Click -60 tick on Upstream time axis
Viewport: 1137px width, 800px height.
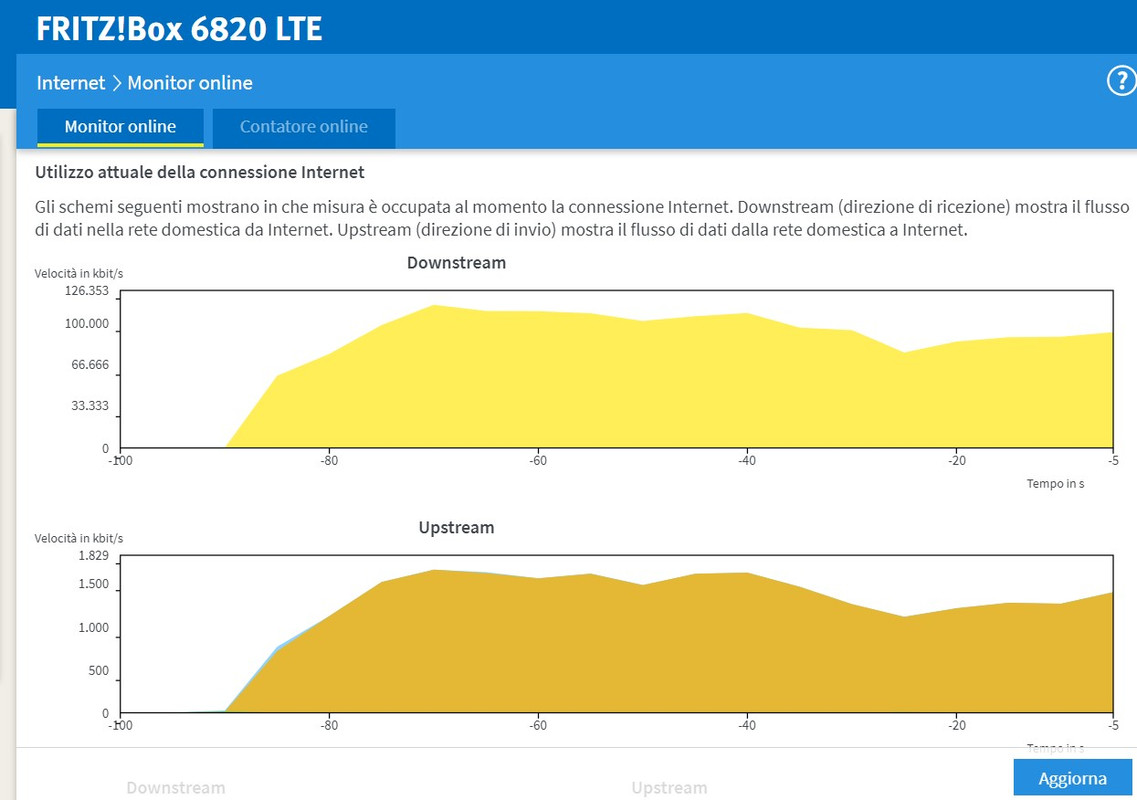click(x=537, y=725)
